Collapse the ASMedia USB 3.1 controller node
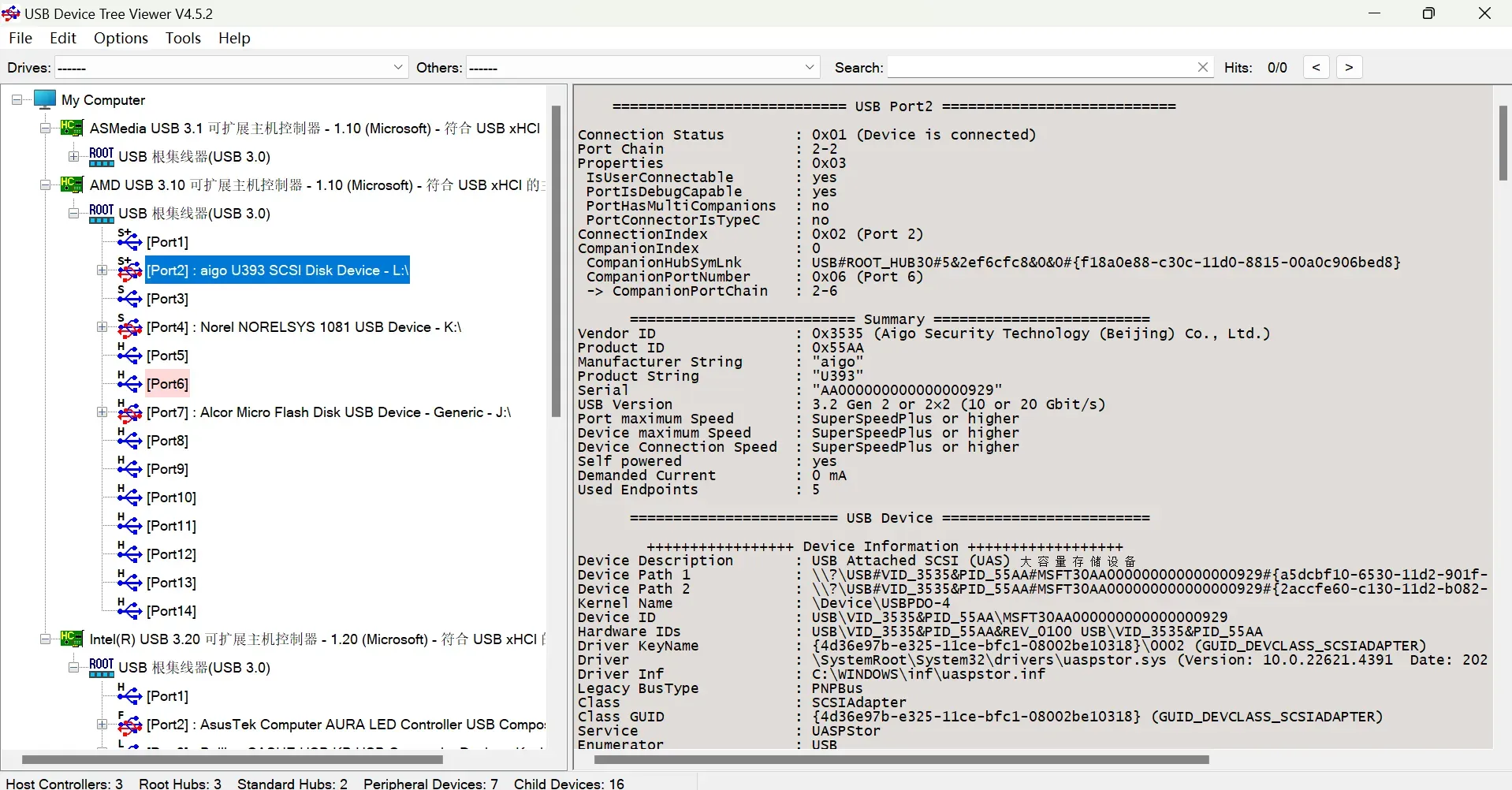 (x=45, y=129)
